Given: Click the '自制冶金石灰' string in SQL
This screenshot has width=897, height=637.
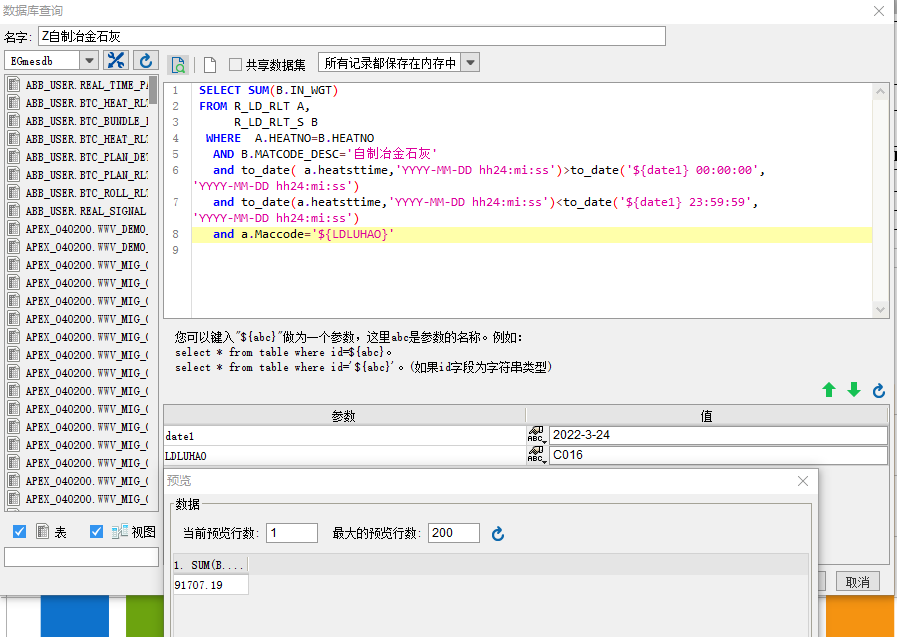Looking at the screenshot, I should (393, 154).
